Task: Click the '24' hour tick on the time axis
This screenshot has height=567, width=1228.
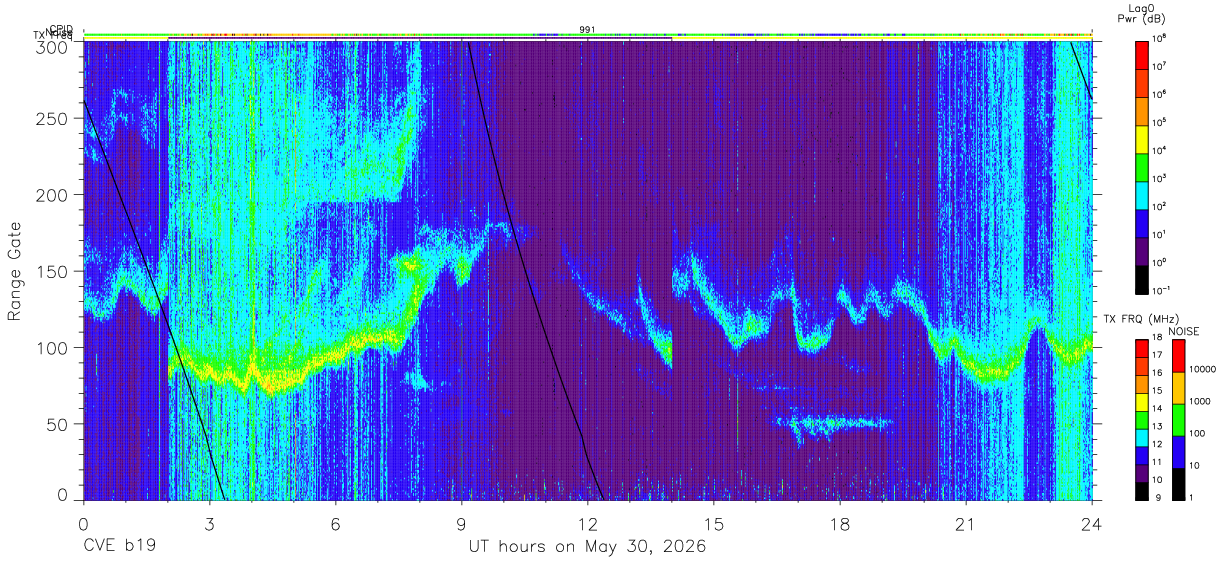Action: 1091,524
